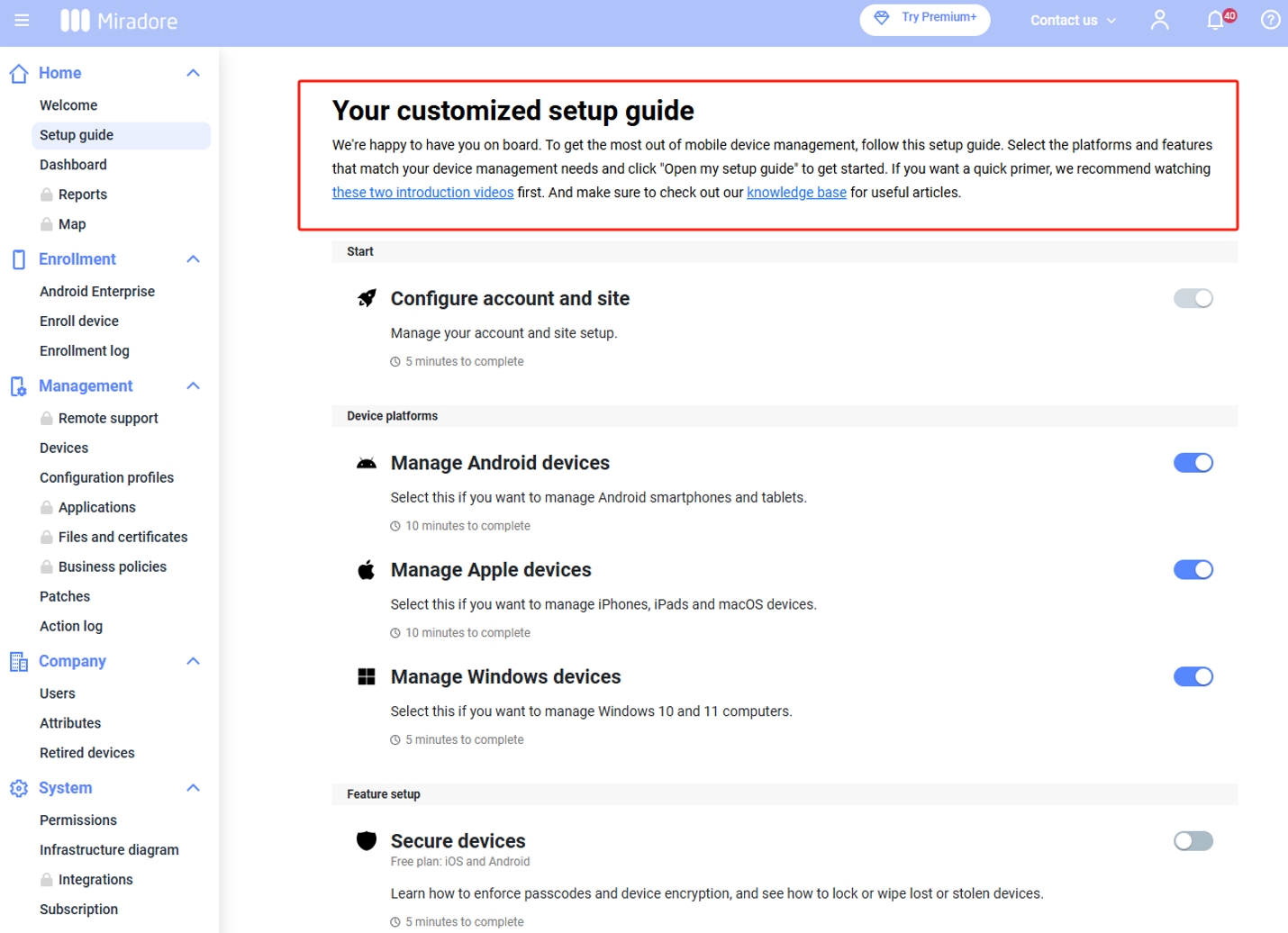
Task: Open Configuration profiles in the sidebar
Action: tap(106, 477)
